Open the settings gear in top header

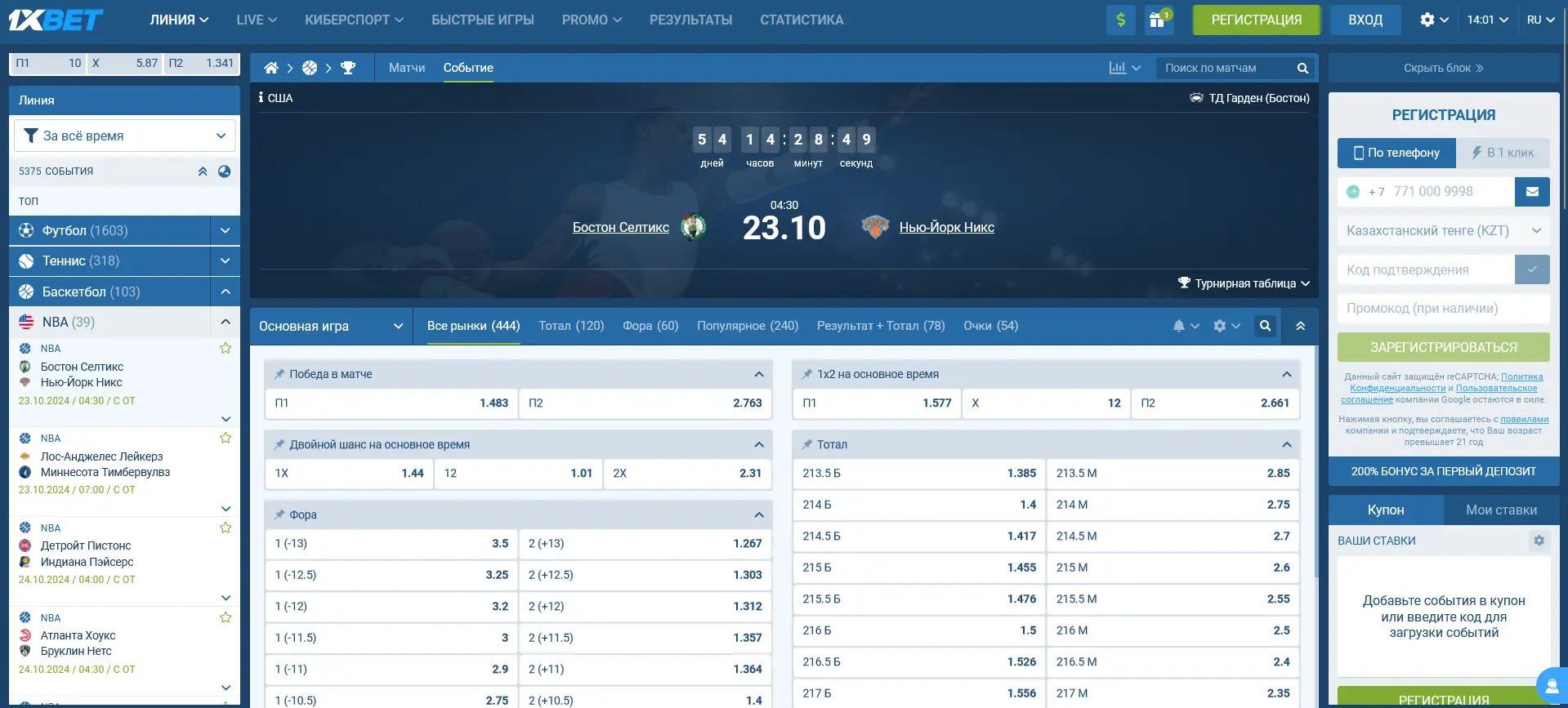(1434, 20)
